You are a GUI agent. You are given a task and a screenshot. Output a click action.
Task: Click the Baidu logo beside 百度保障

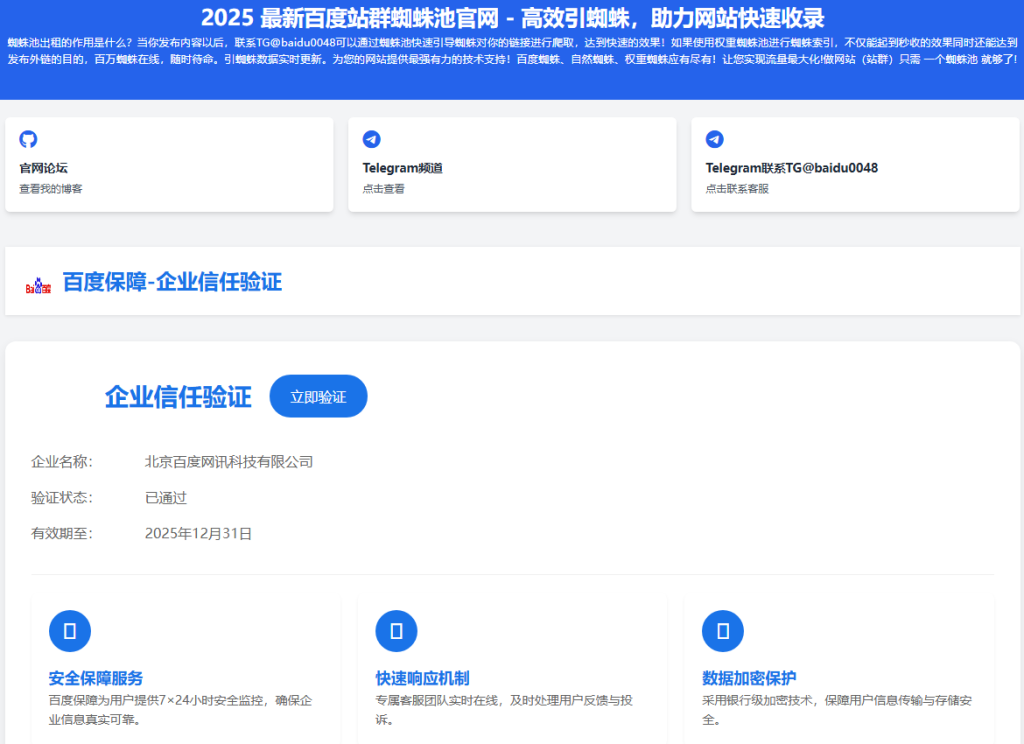click(38, 285)
